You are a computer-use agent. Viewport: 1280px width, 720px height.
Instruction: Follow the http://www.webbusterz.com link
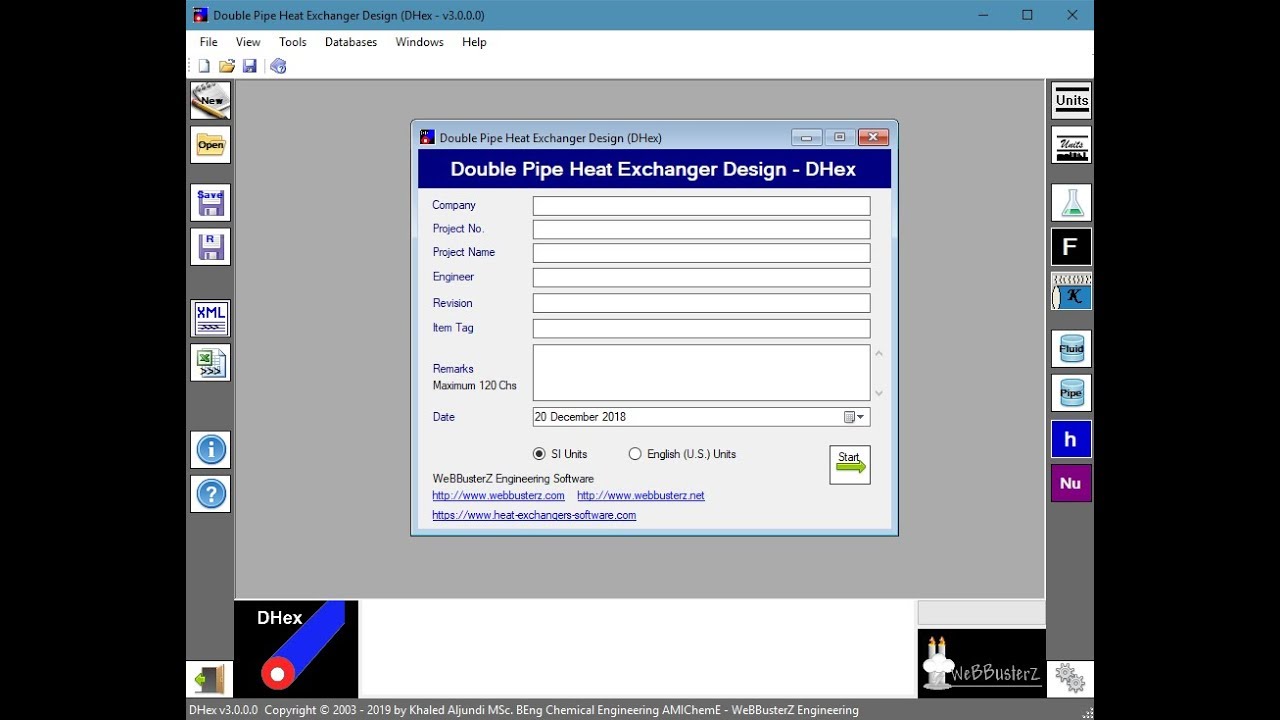(498, 496)
